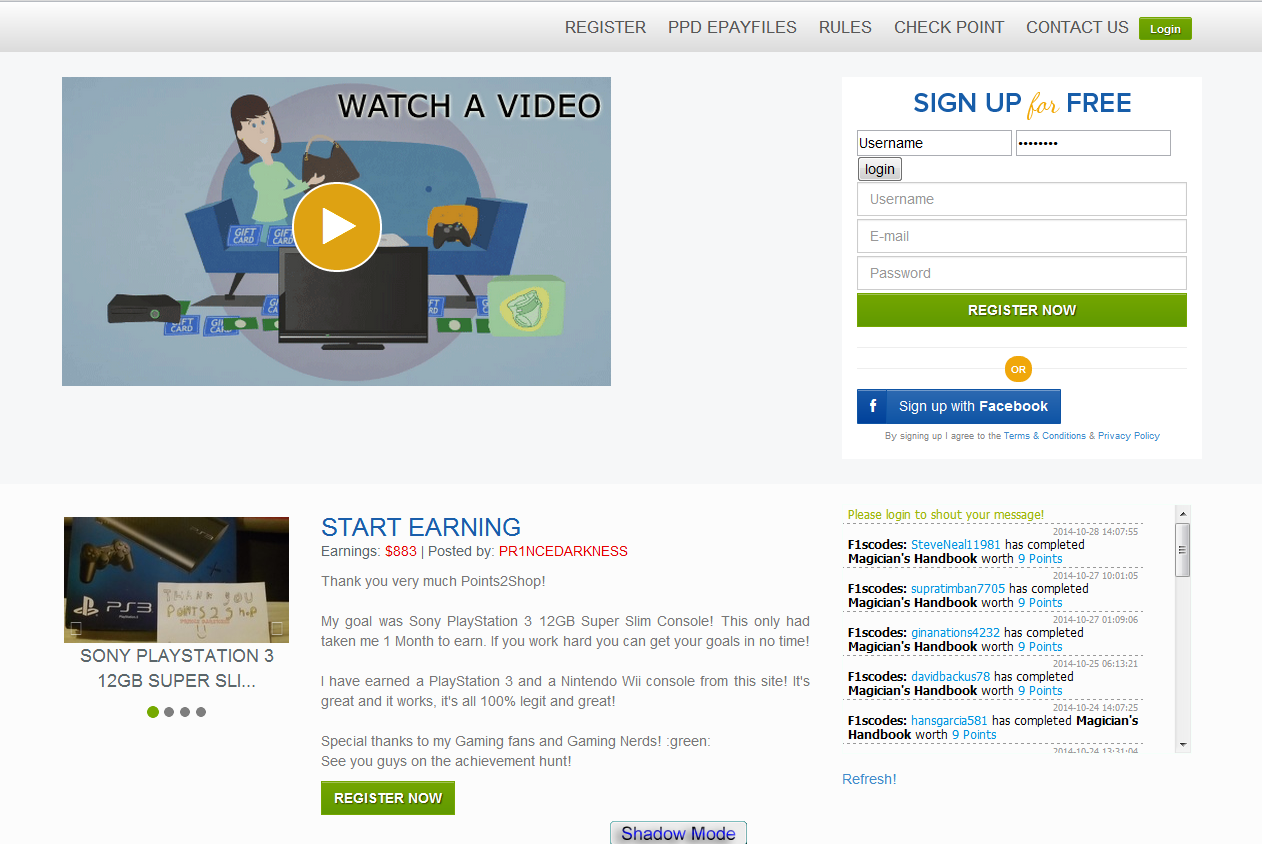Click timestamp 2014-10-27 10:01:05
The width and height of the screenshot is (1262, 844).
1095,576
